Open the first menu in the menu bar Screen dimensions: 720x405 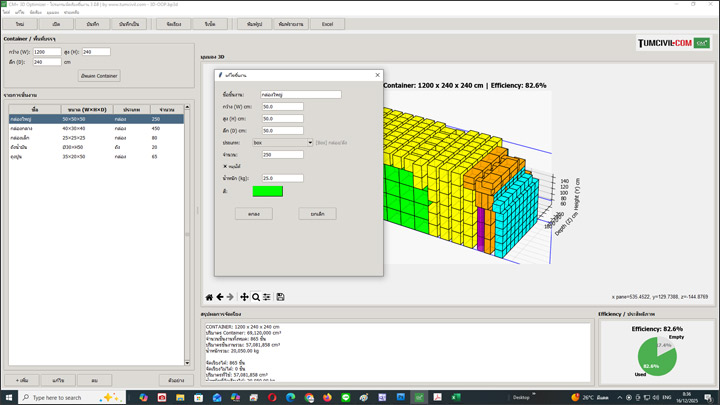pyautogui.click(x=6, y=12)
